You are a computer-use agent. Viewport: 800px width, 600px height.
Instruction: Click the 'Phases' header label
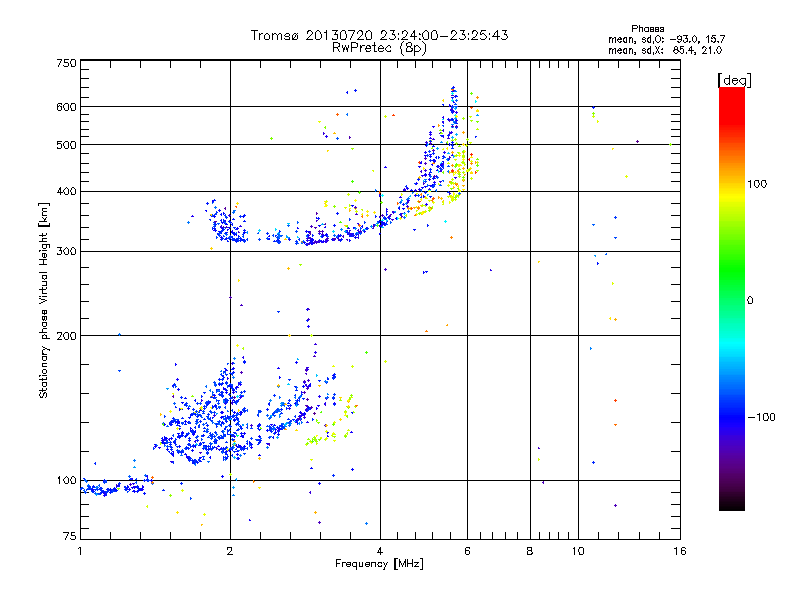(647, 29)
